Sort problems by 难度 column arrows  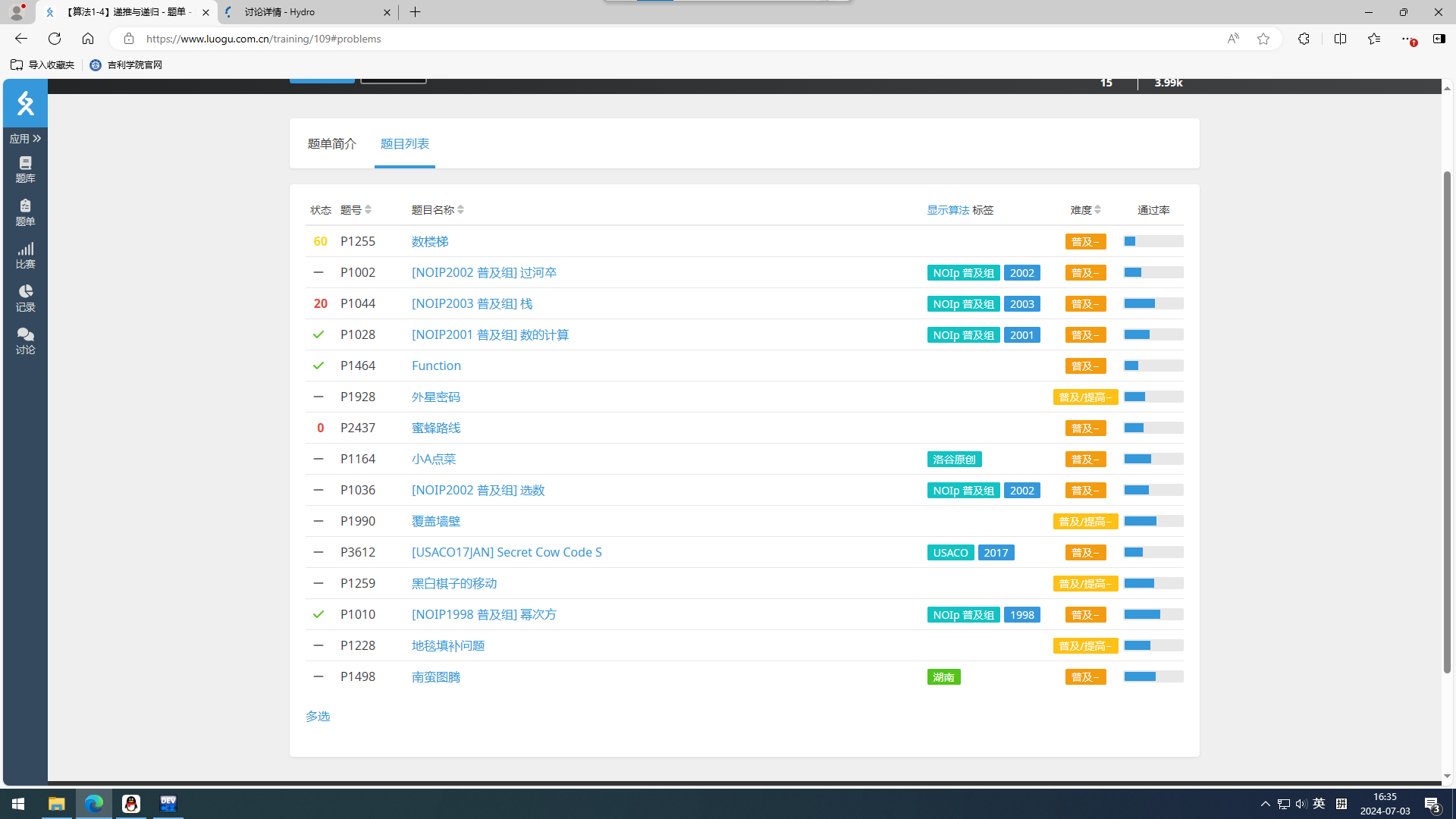pos(1097,210)
